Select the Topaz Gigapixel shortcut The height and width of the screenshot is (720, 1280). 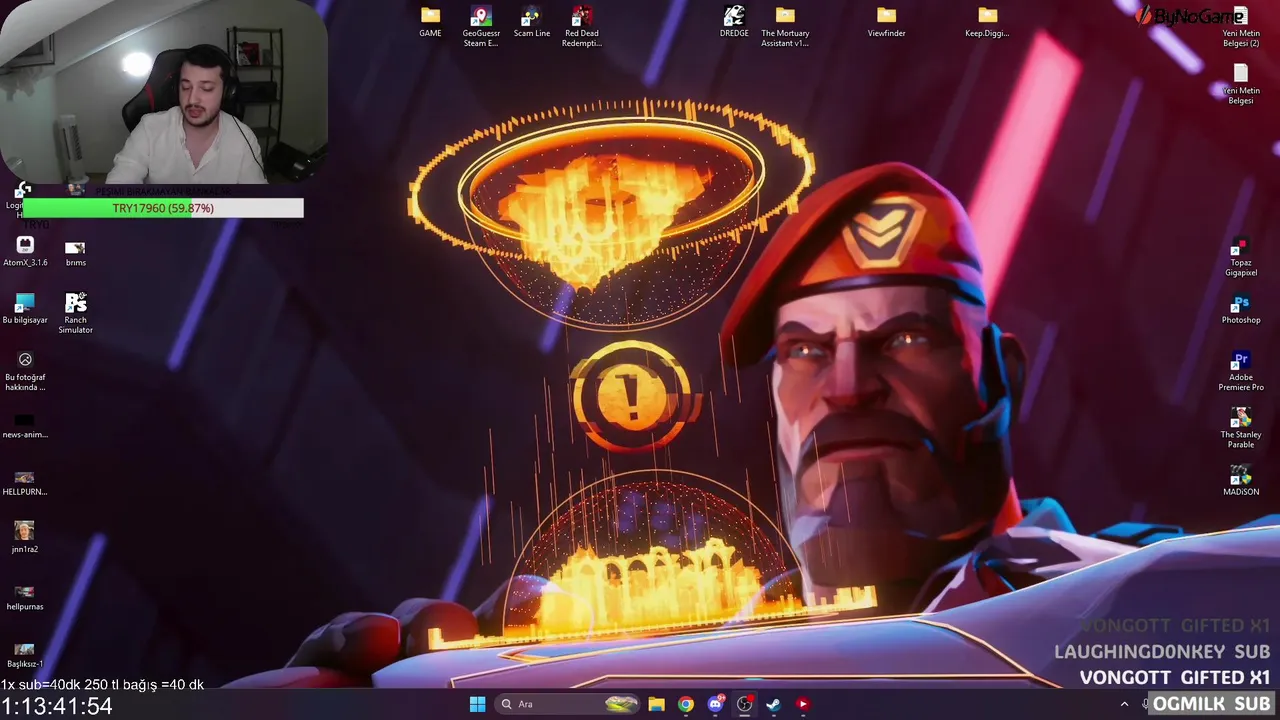coord(1241,257)
